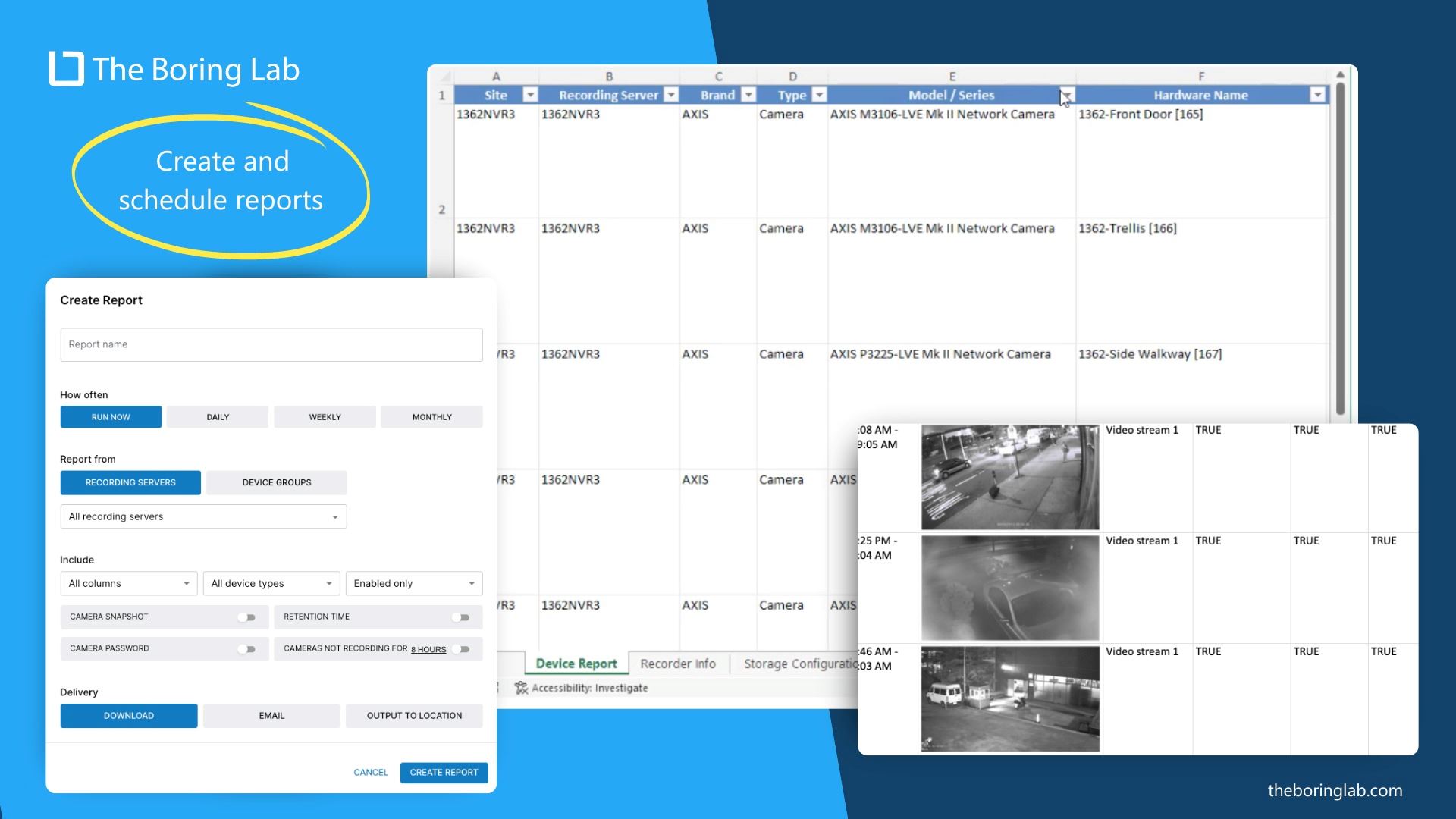The width and height of the screenshot is (1456, 819).
Task: Click the Hardware Name column header cell
Action: point(1201,95)
